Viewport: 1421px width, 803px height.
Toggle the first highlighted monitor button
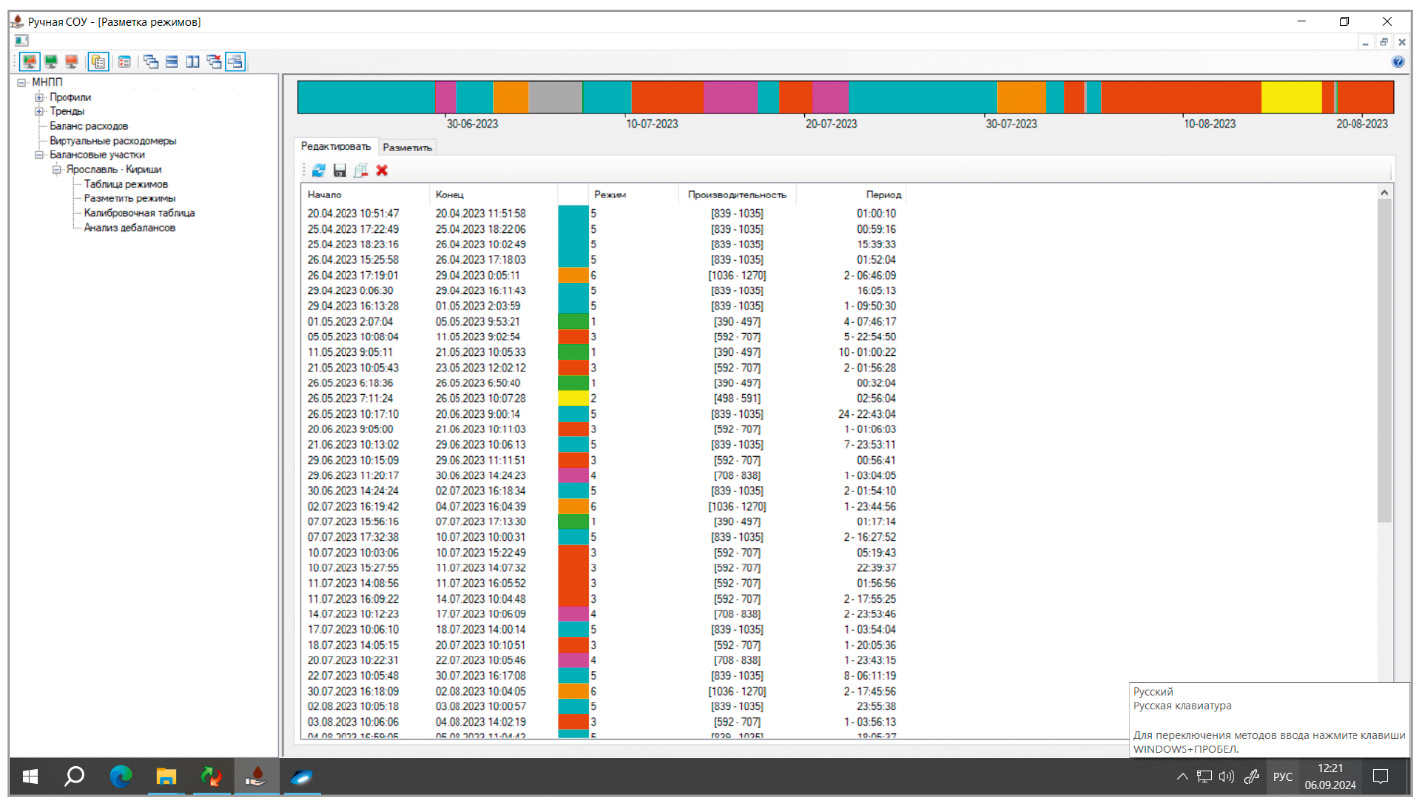click(x=30, y=62)
